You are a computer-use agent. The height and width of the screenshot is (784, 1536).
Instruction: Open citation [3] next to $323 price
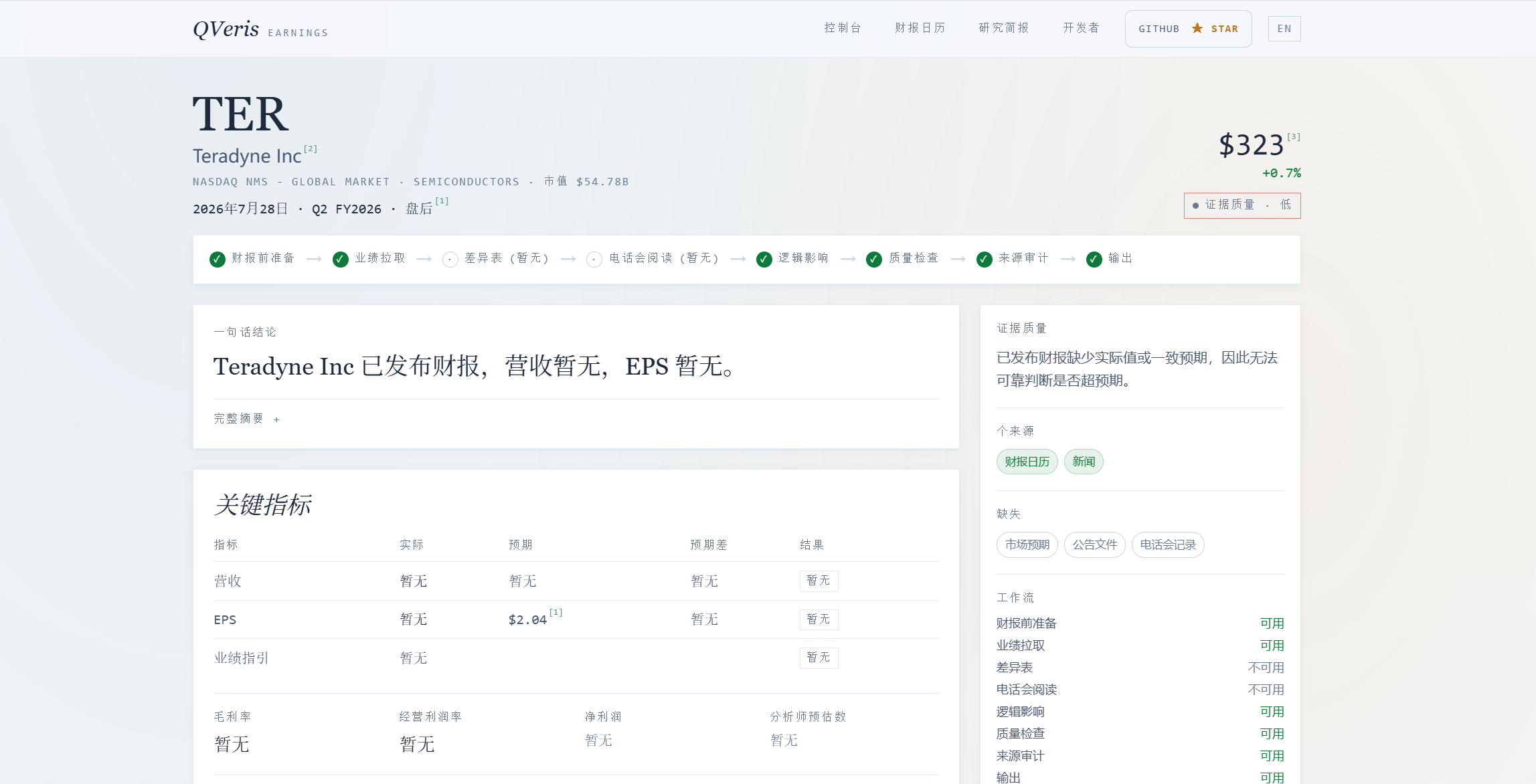(1294, 136)
